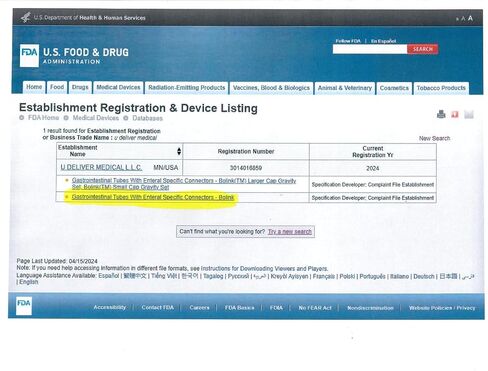
Task: Open the highlighted Bolink device listing
Action: click(x=153, y=197)
